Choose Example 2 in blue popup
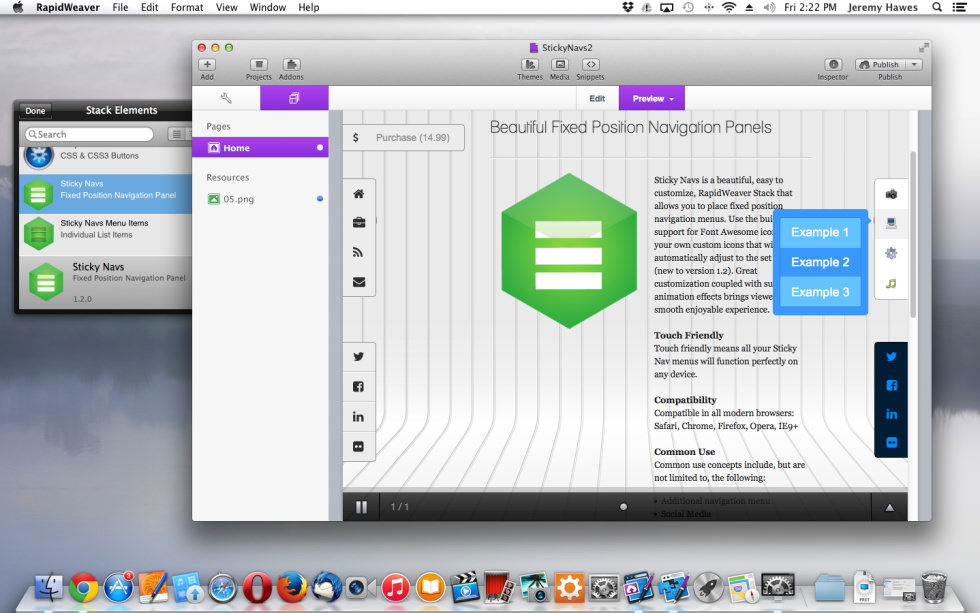Viewport: 980px width, 613px height. (x=820, y=262)
